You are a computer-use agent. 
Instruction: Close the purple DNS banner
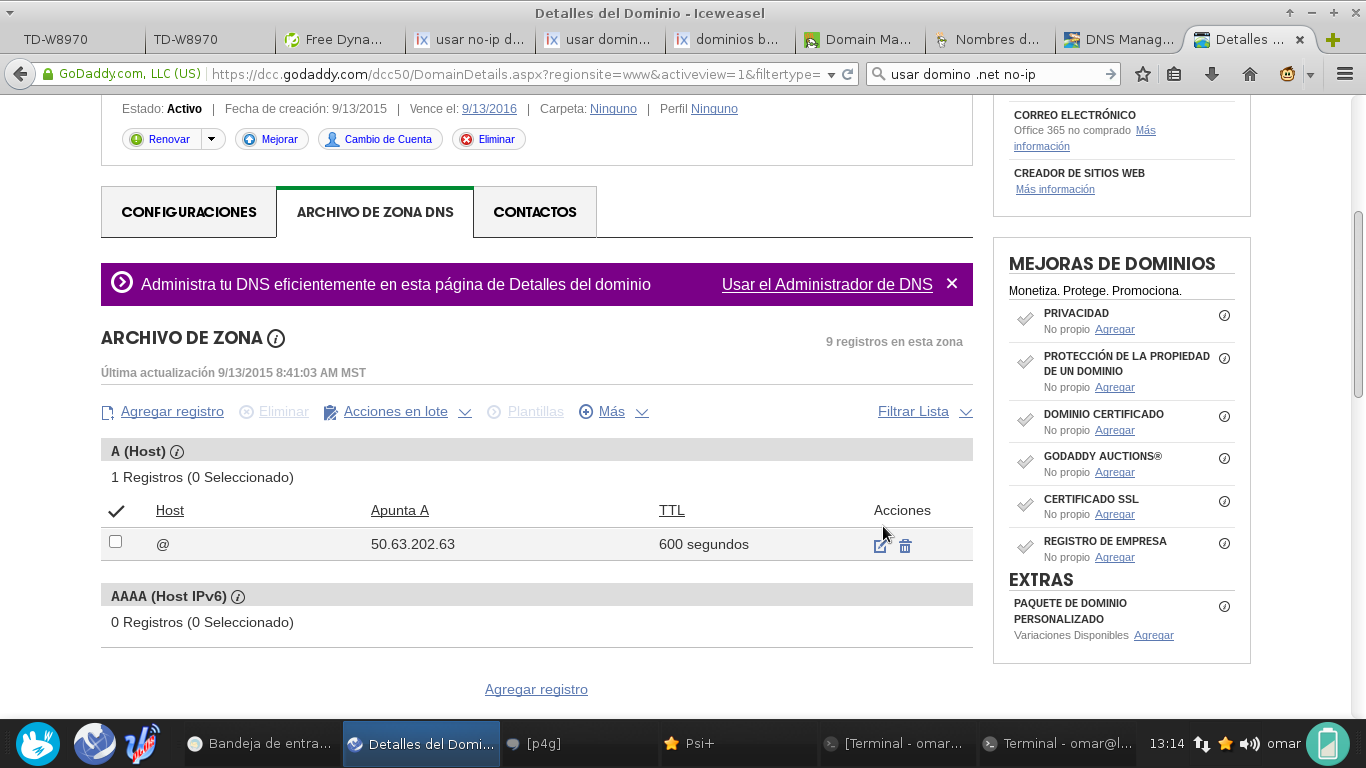pyautogui.click(x=952, y=284)
